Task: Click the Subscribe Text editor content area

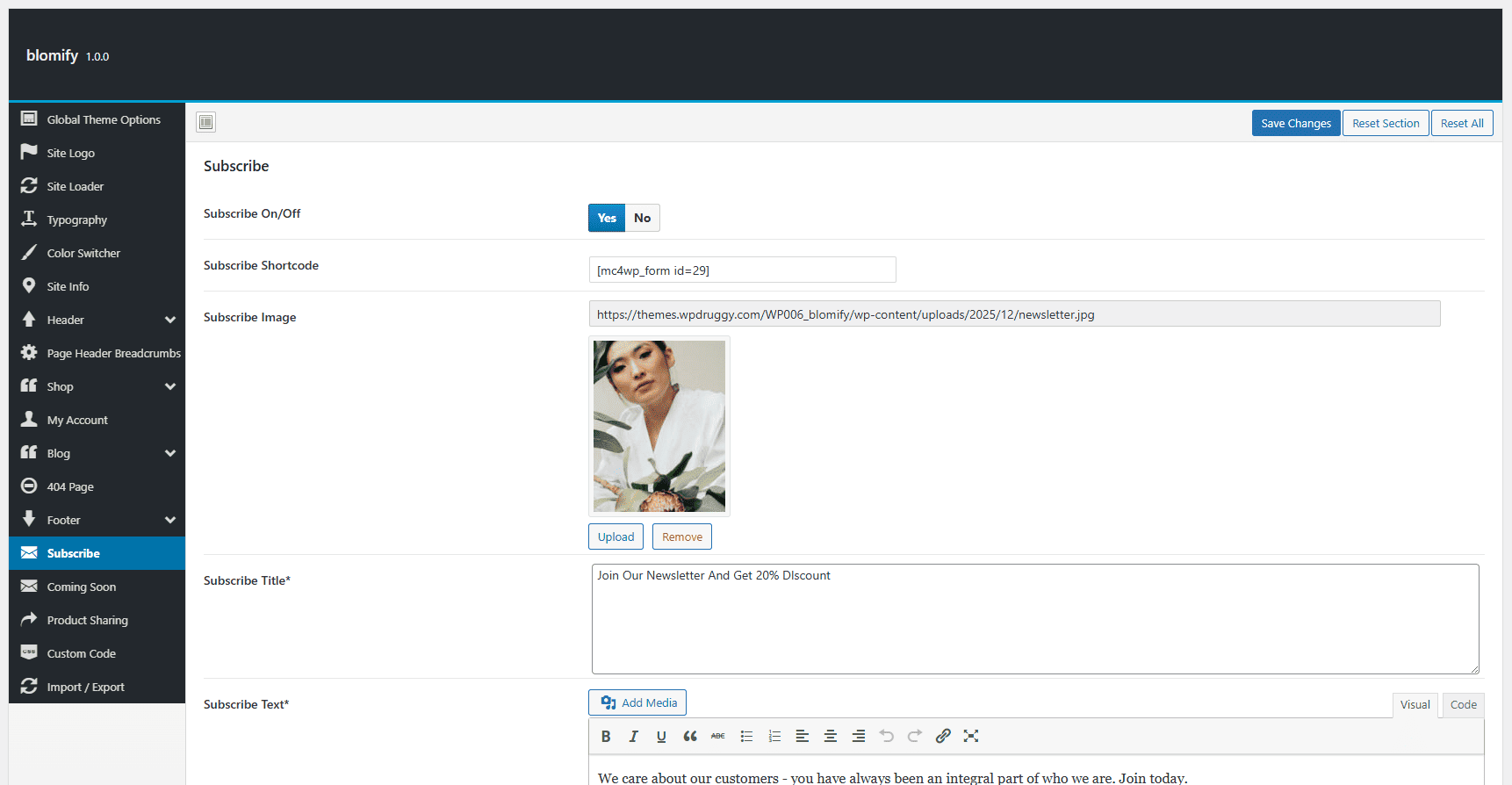Action: tap(1036, 770)
